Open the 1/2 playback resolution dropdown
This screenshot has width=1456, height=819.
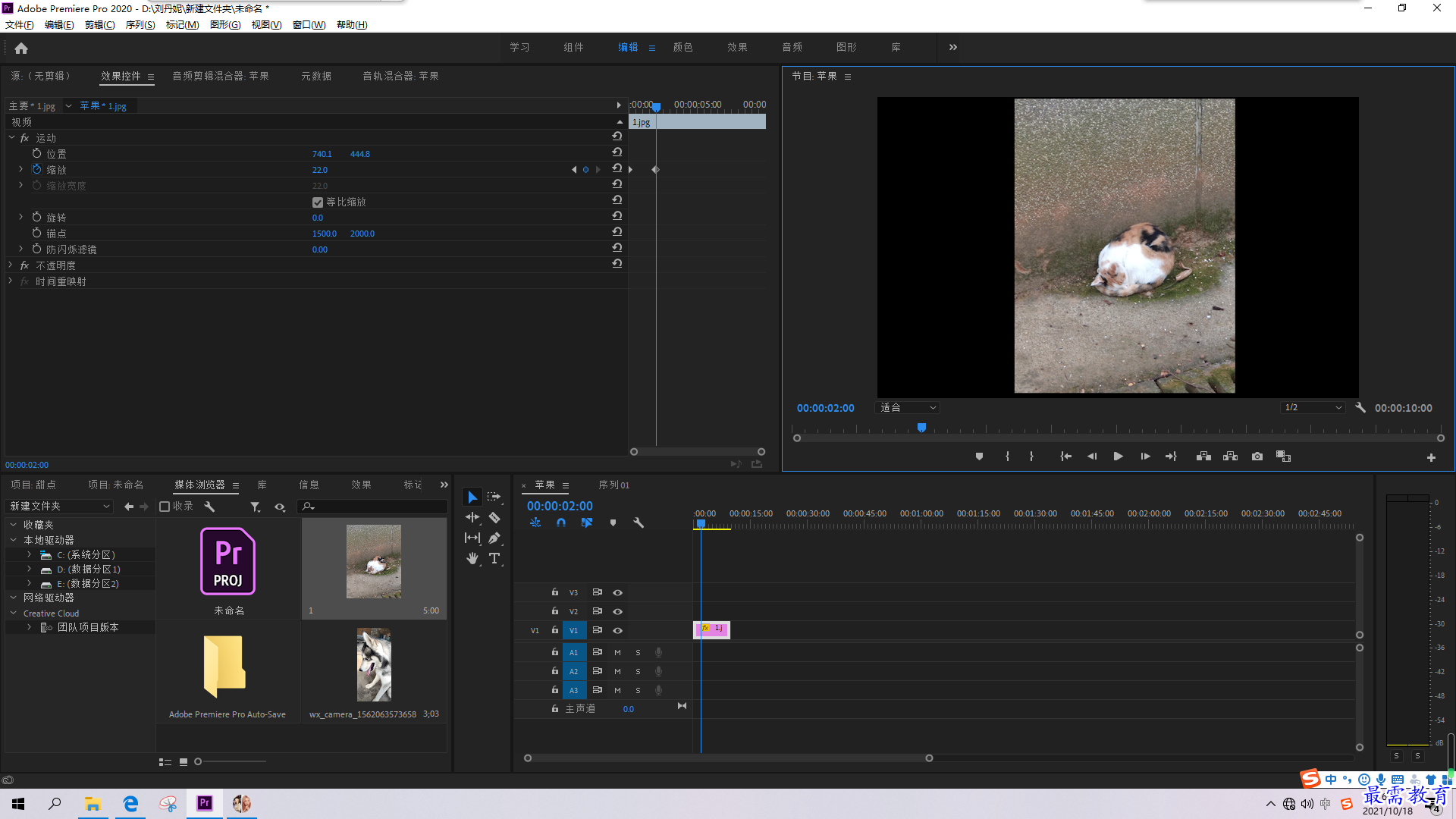tap(1313, 407)
